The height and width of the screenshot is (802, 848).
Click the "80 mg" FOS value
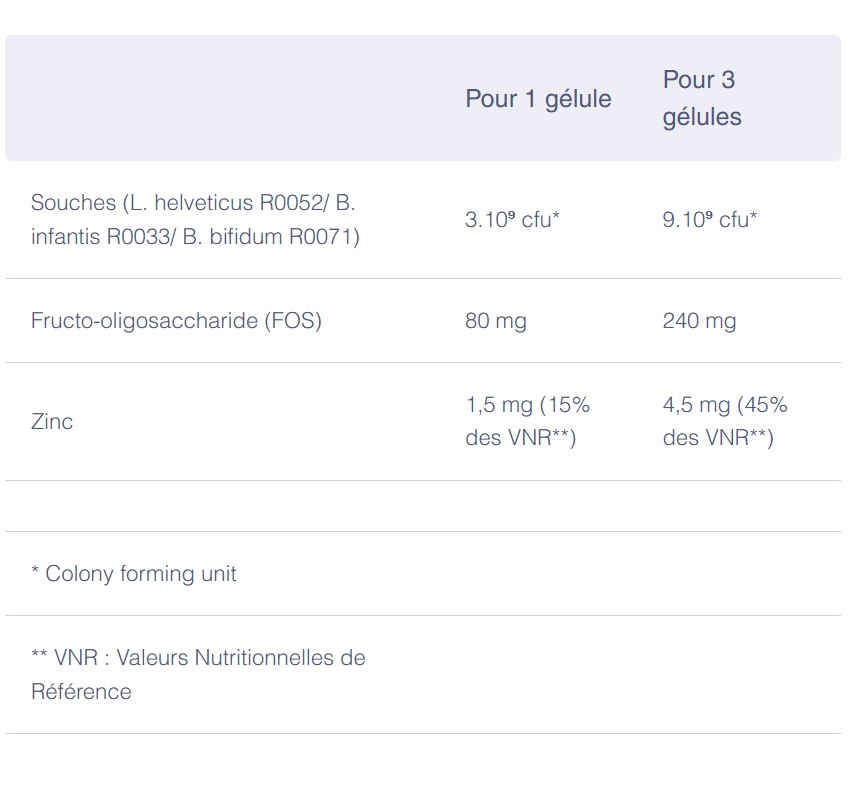coord(495,321)
